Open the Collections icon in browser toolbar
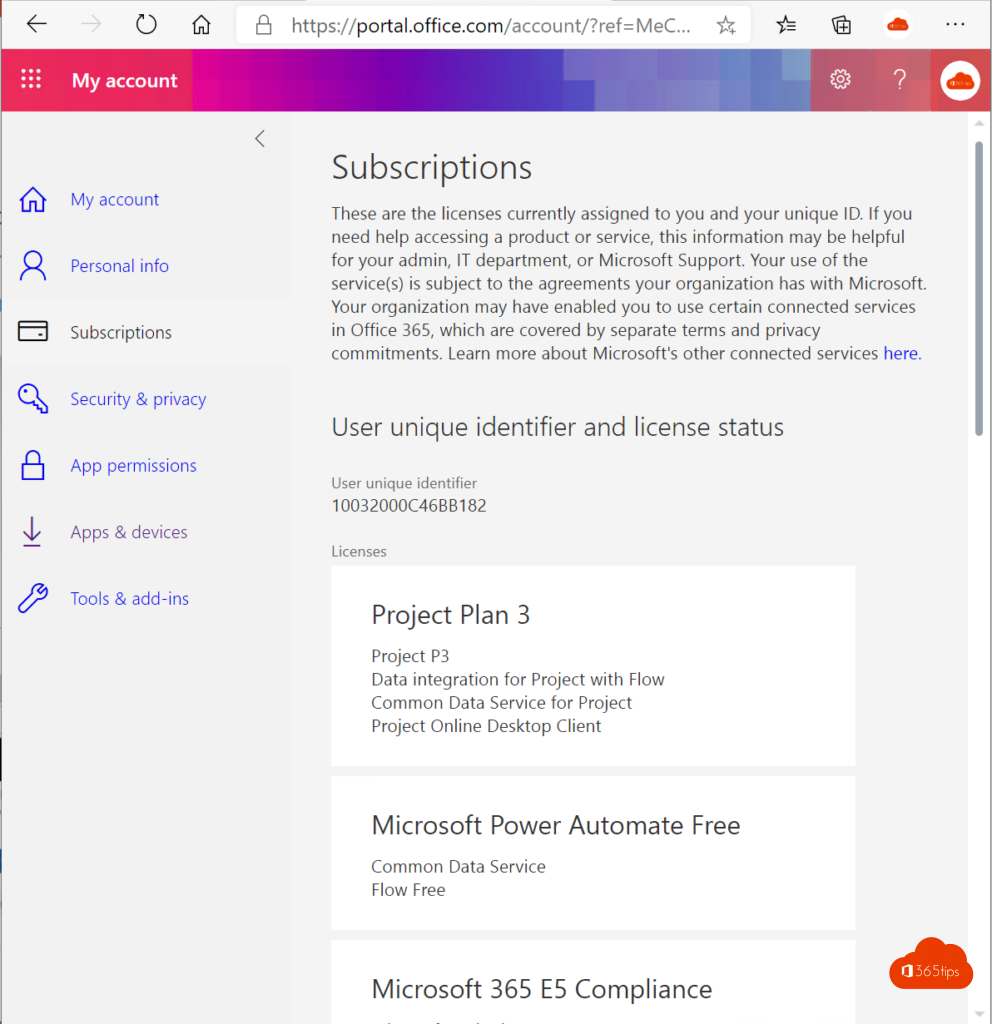This screenshot has height=1024, width=992. pos(841,25)
